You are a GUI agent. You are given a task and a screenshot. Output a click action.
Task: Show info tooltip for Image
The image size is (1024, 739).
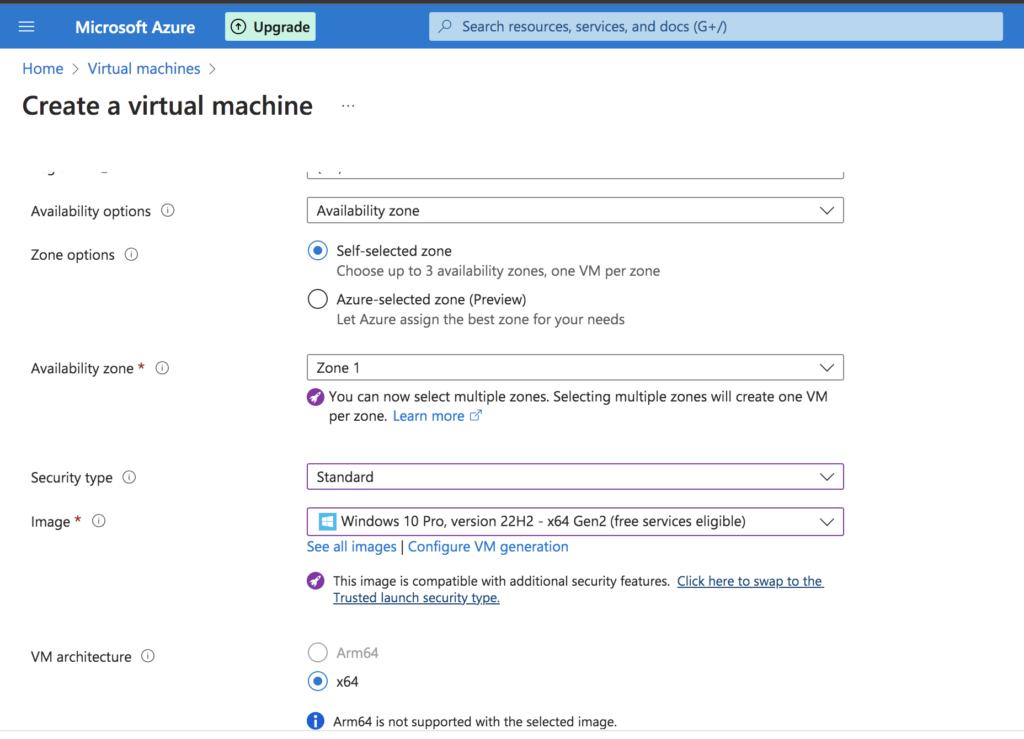99,521
